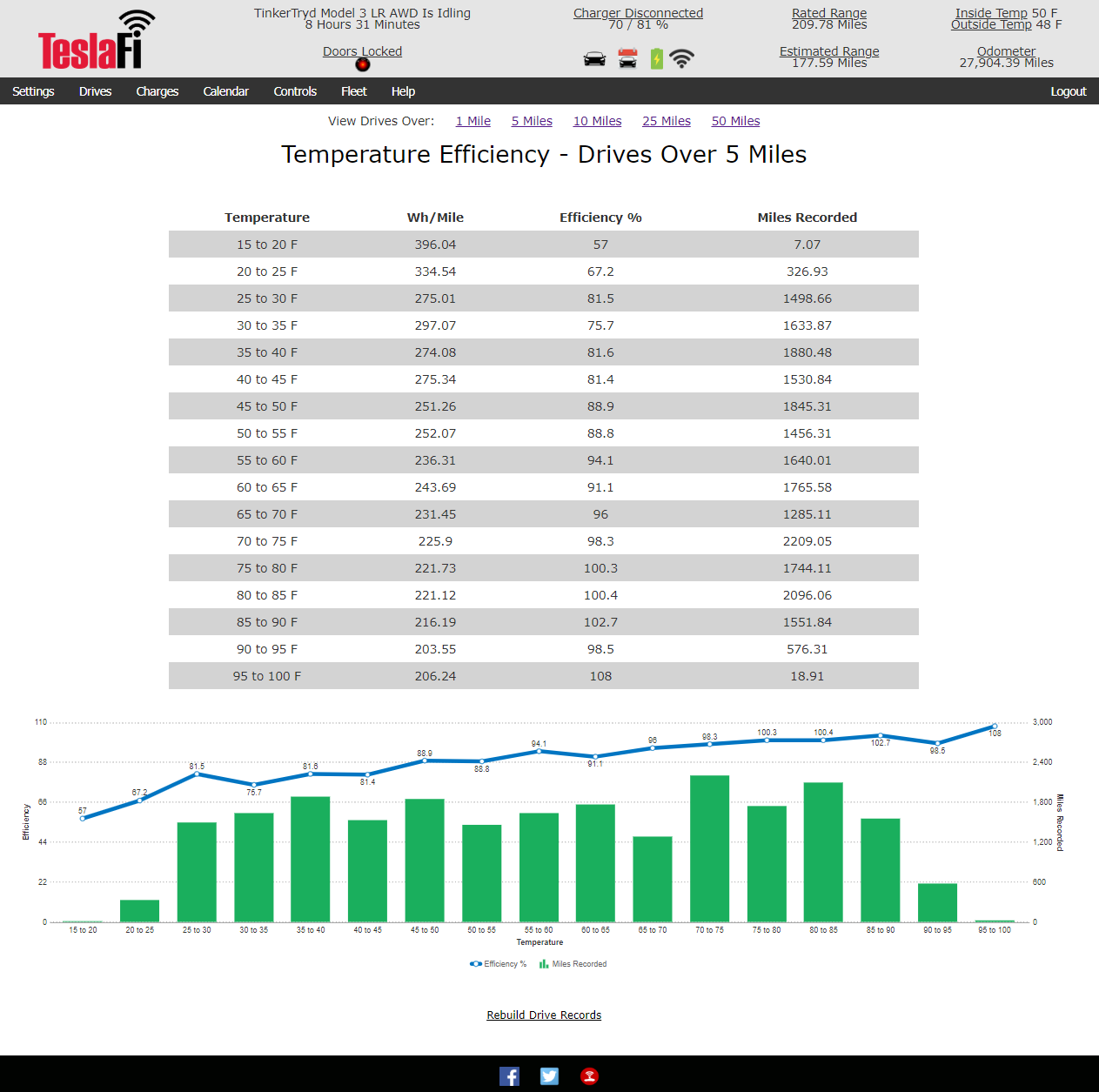Select the 2209.05 miles recorded cell
Viewport: 1099px width, 1092px height.
(807, 541)
